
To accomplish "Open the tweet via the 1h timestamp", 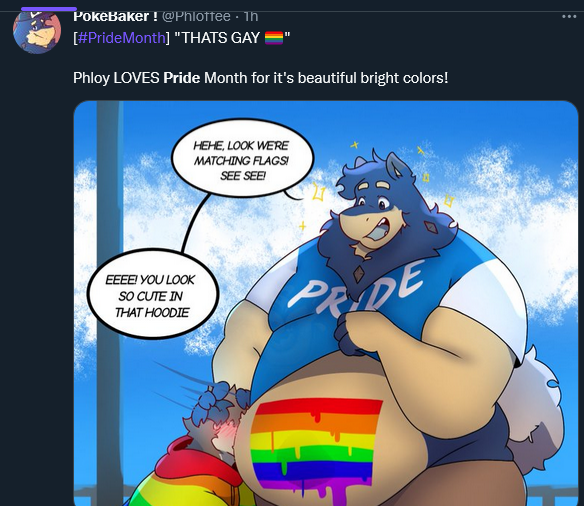I will point(251,16).
